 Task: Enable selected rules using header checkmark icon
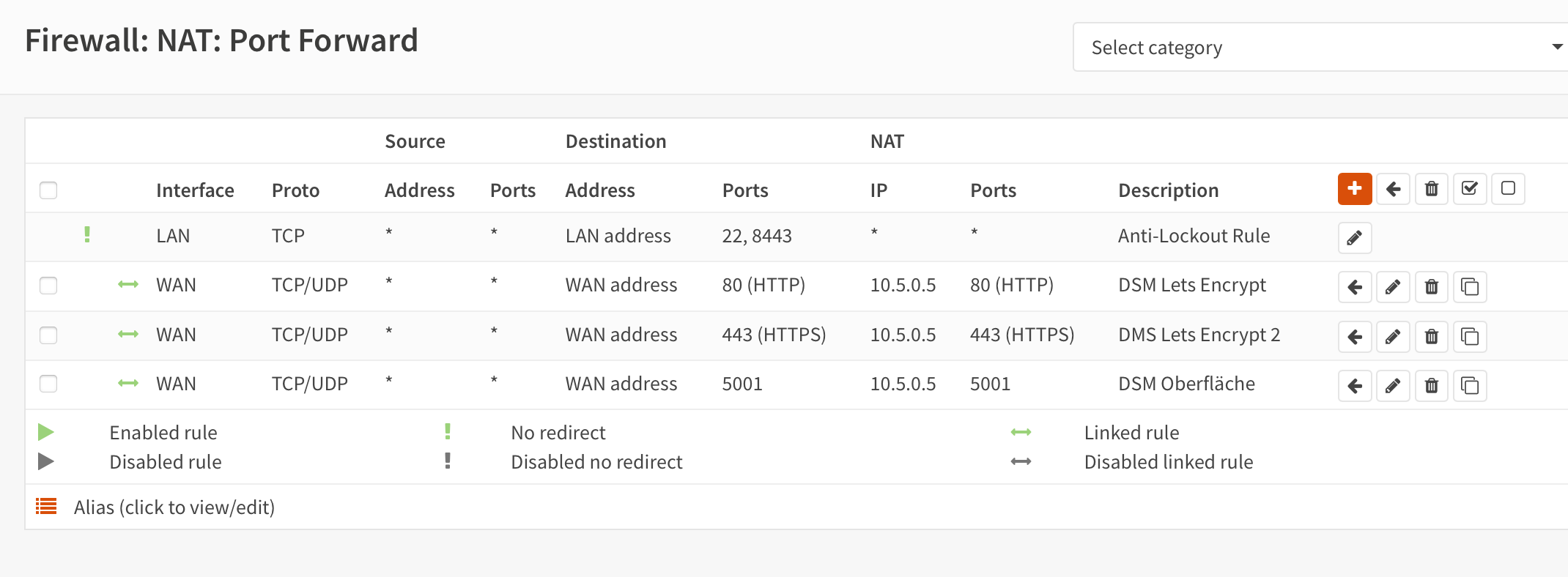point(1469,189)
